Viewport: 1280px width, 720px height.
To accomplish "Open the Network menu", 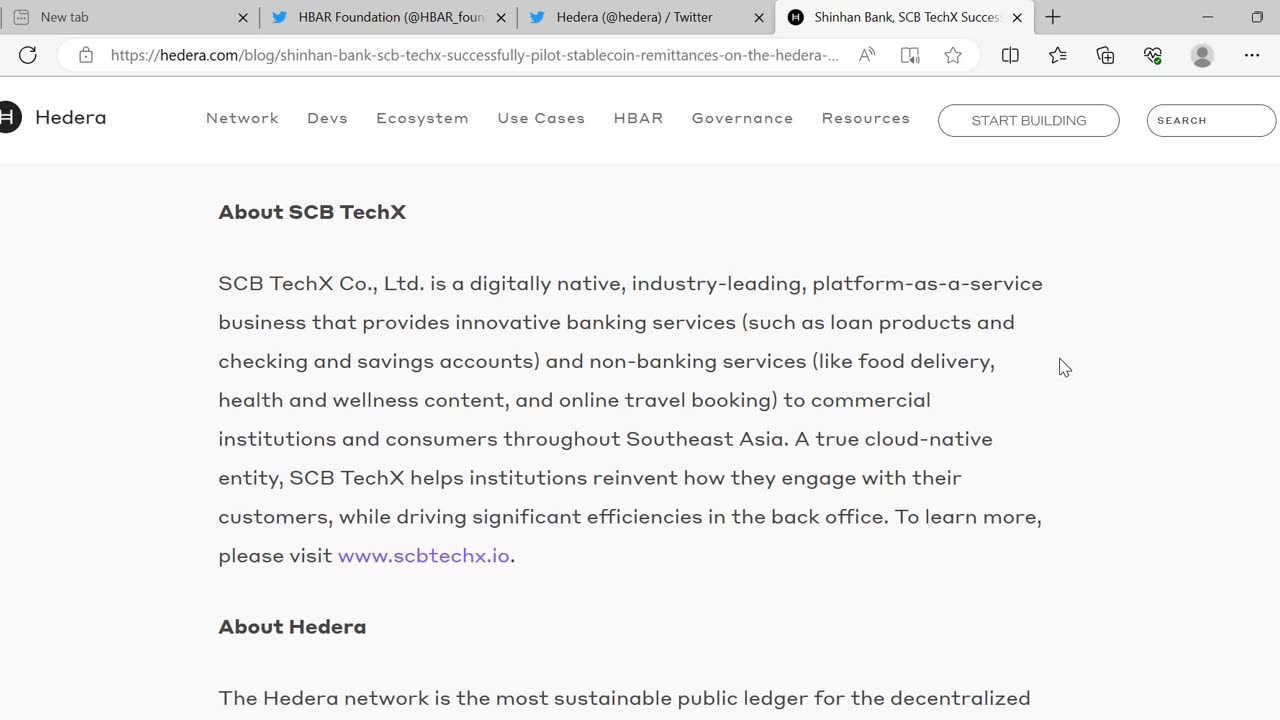I will 242,118.
